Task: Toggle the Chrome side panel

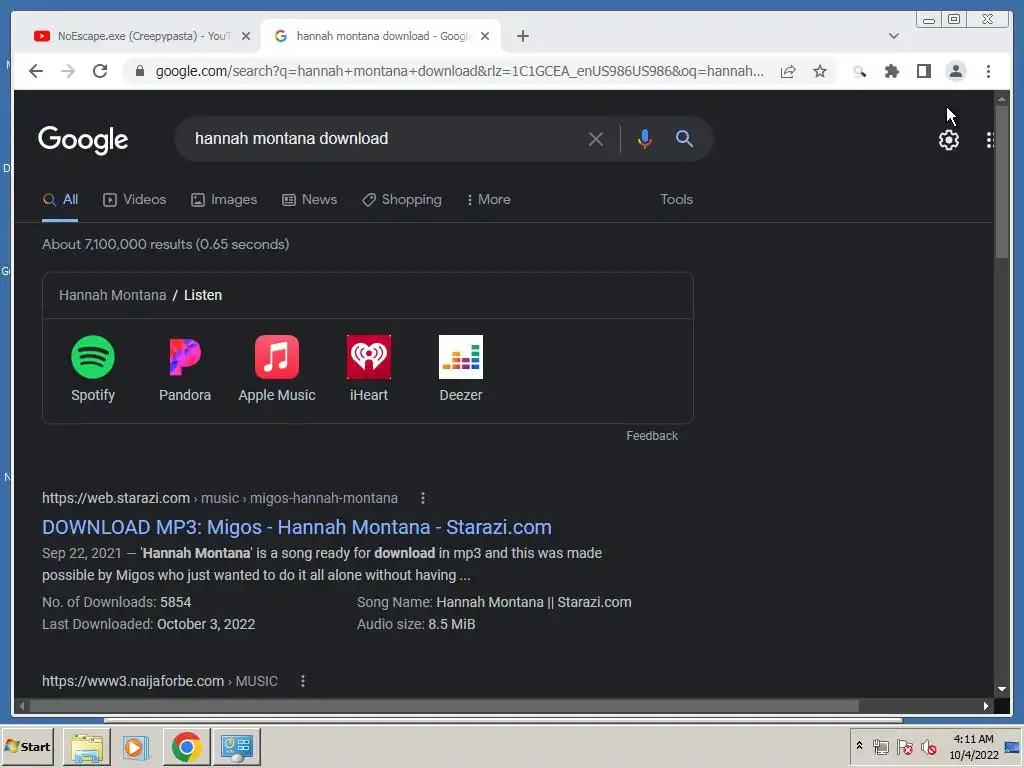Action: pos(923,71)
